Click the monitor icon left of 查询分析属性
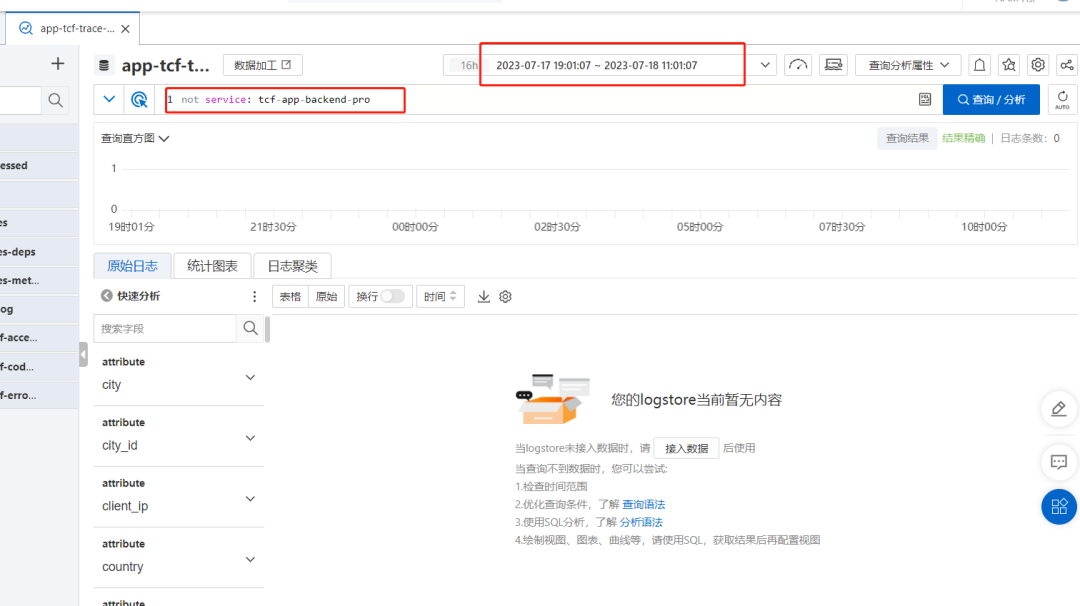The width and height of the screenshot is (1080, 606). [x=833, y=65]
